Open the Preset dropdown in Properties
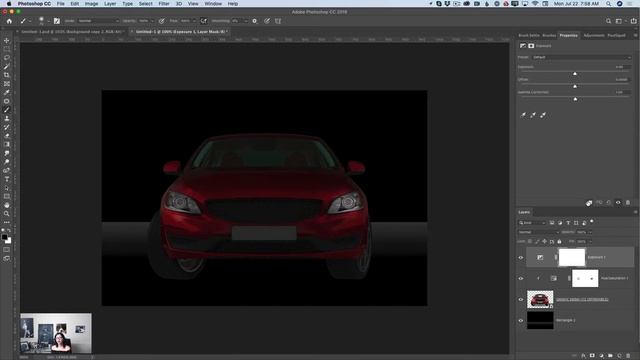This screenshot has width=640, height=360. 582,57
